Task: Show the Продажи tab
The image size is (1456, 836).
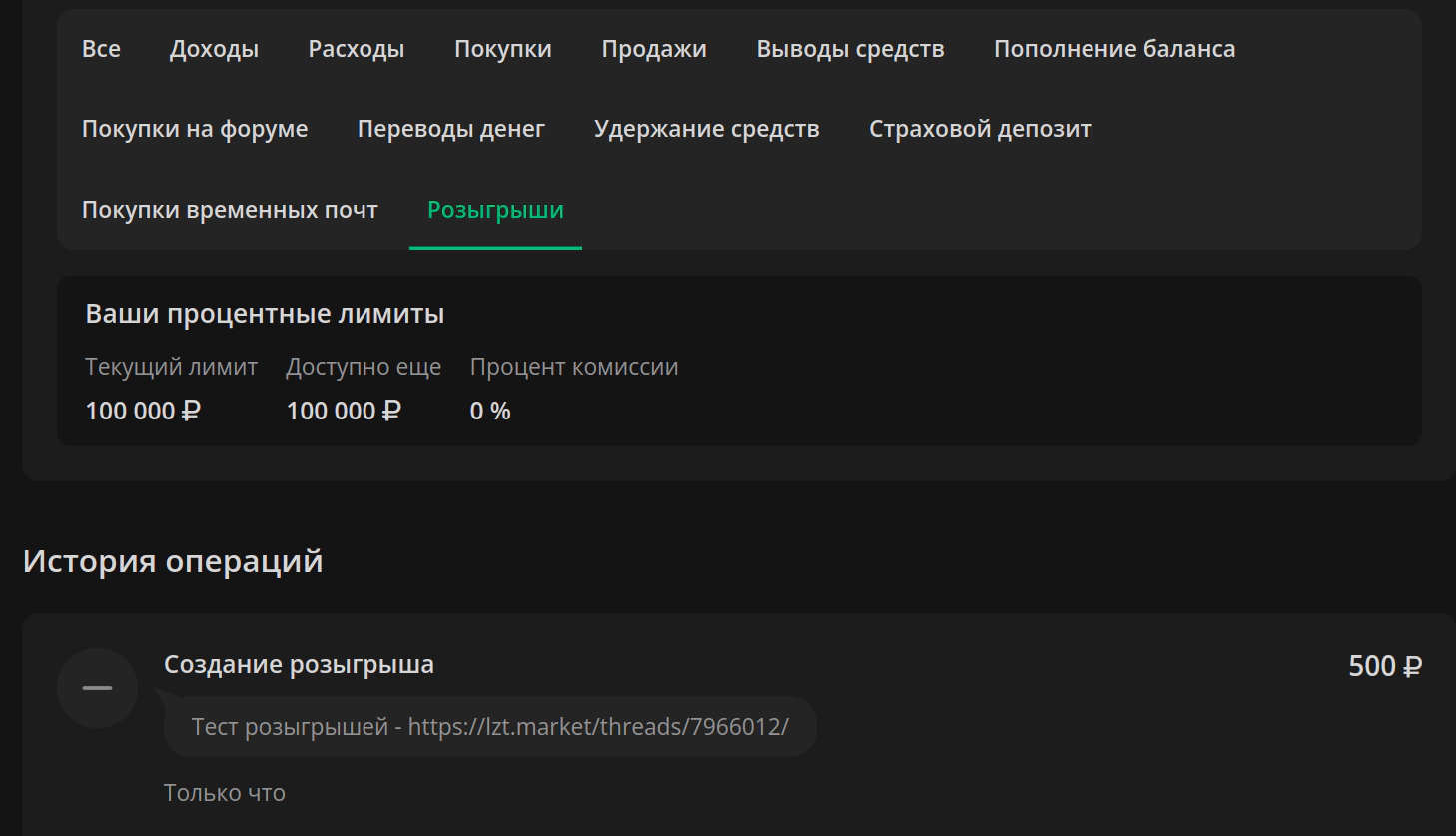Action: (654, 49)
